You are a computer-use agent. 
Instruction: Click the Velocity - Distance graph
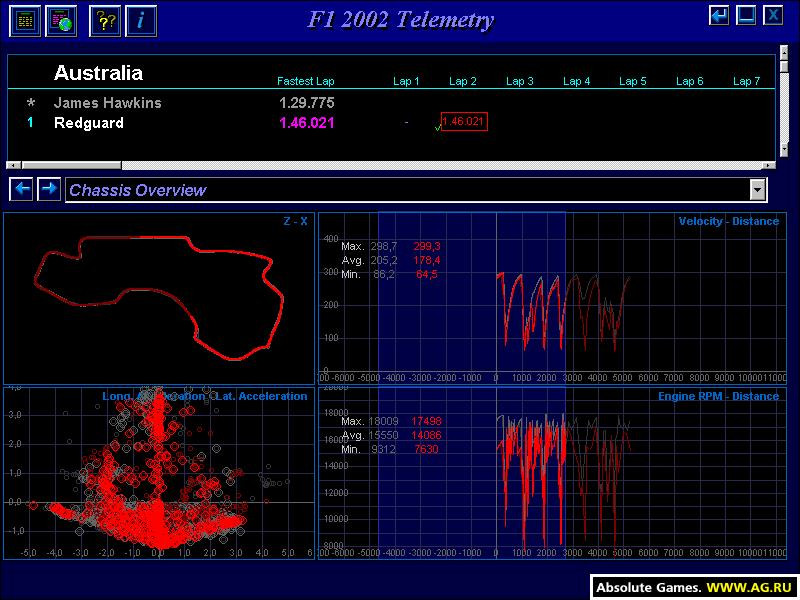553,298
